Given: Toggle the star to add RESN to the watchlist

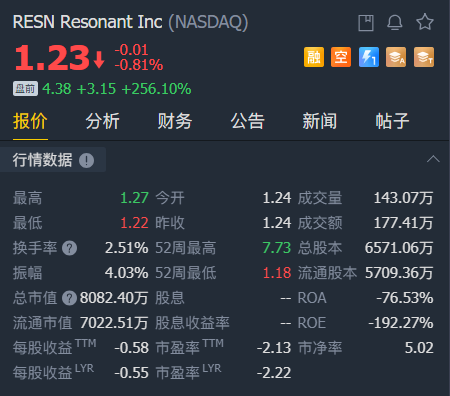Looking at the screenshot, I should pyautogui.click(x=425, y=22).
